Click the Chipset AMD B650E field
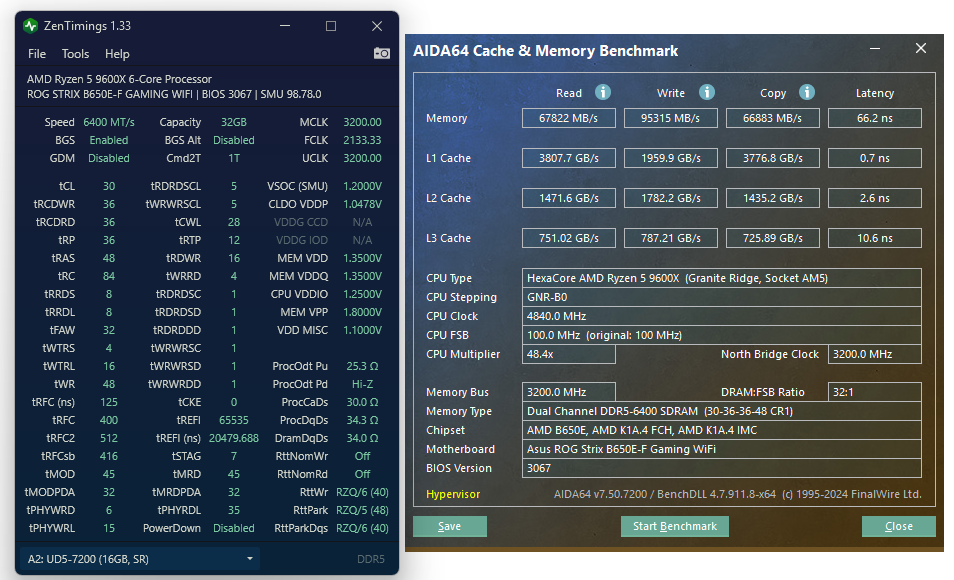 [722, 430]
